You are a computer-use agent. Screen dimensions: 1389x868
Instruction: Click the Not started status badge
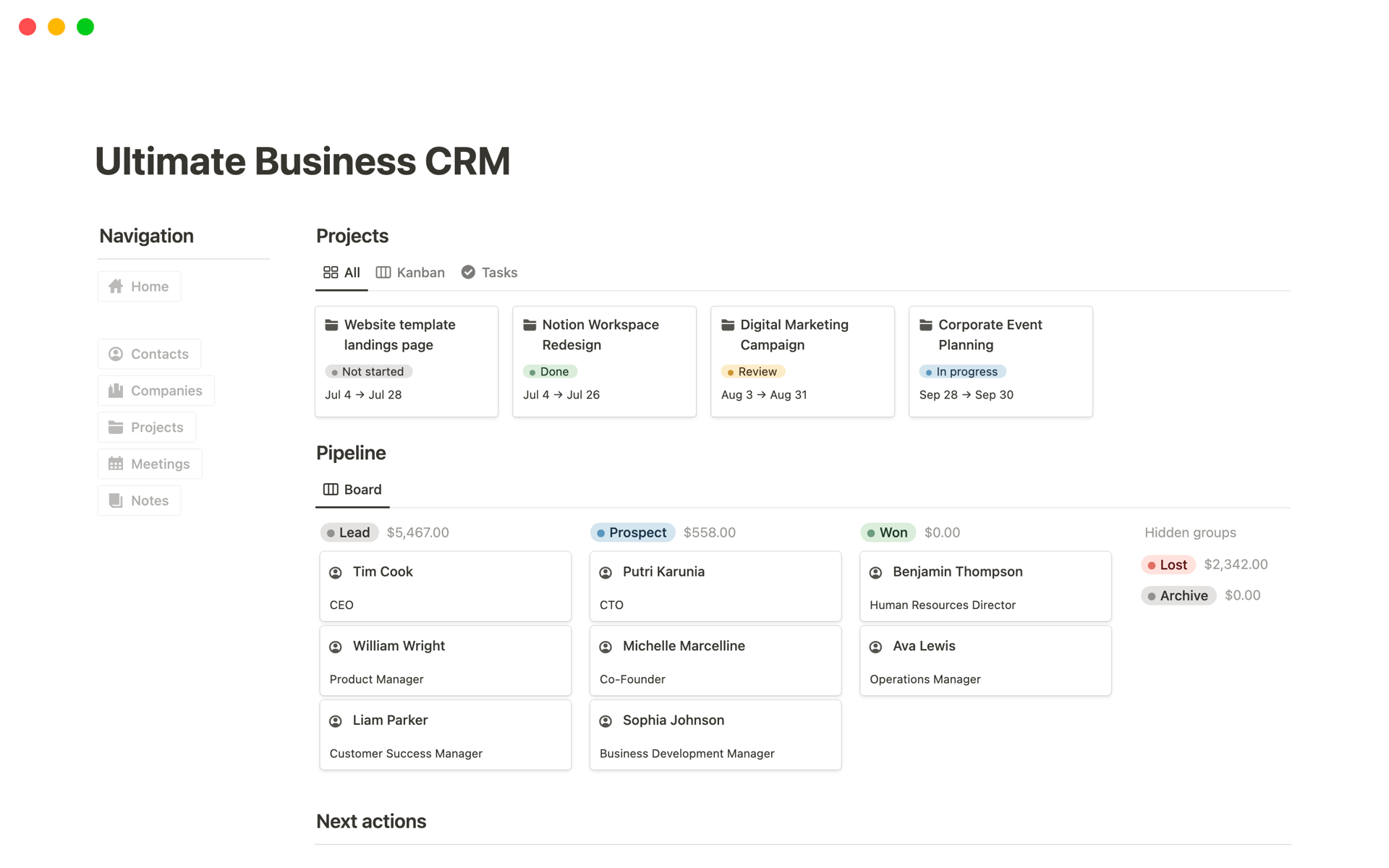pyautogui.click(x=368, y=372)
